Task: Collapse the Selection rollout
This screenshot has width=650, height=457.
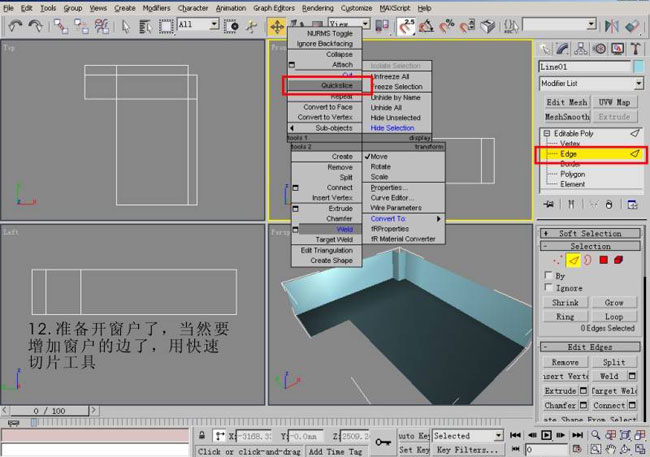Action: (x=590, y=246)
